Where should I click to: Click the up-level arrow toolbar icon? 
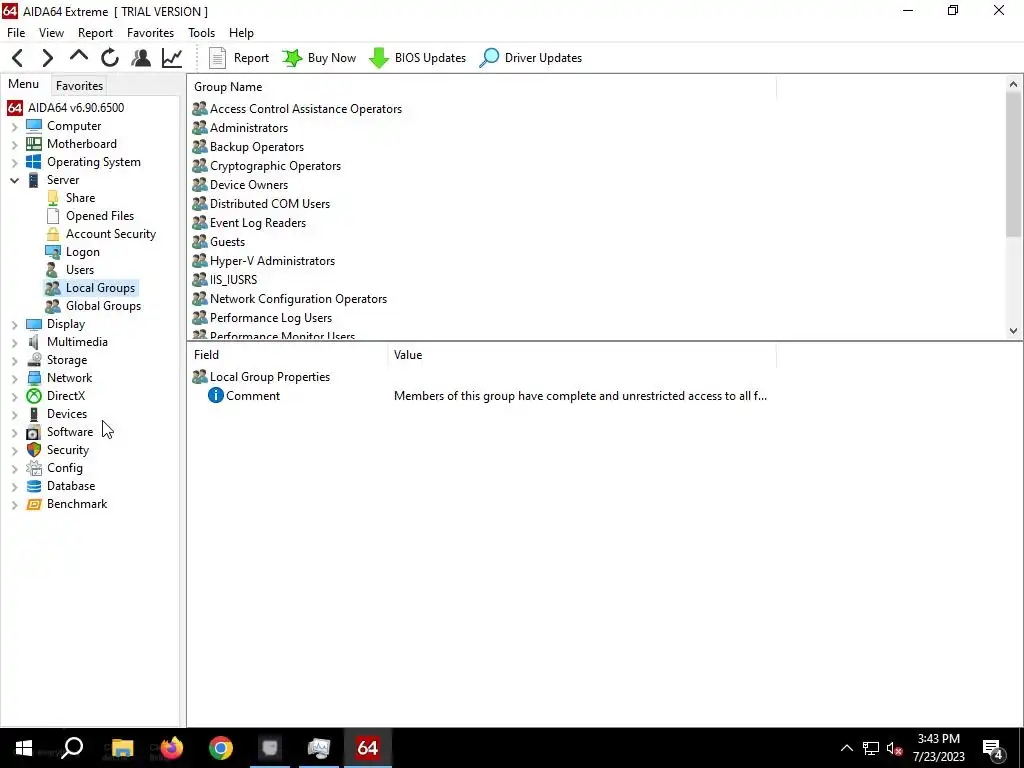pyautogui.click(x=79, y=57)
